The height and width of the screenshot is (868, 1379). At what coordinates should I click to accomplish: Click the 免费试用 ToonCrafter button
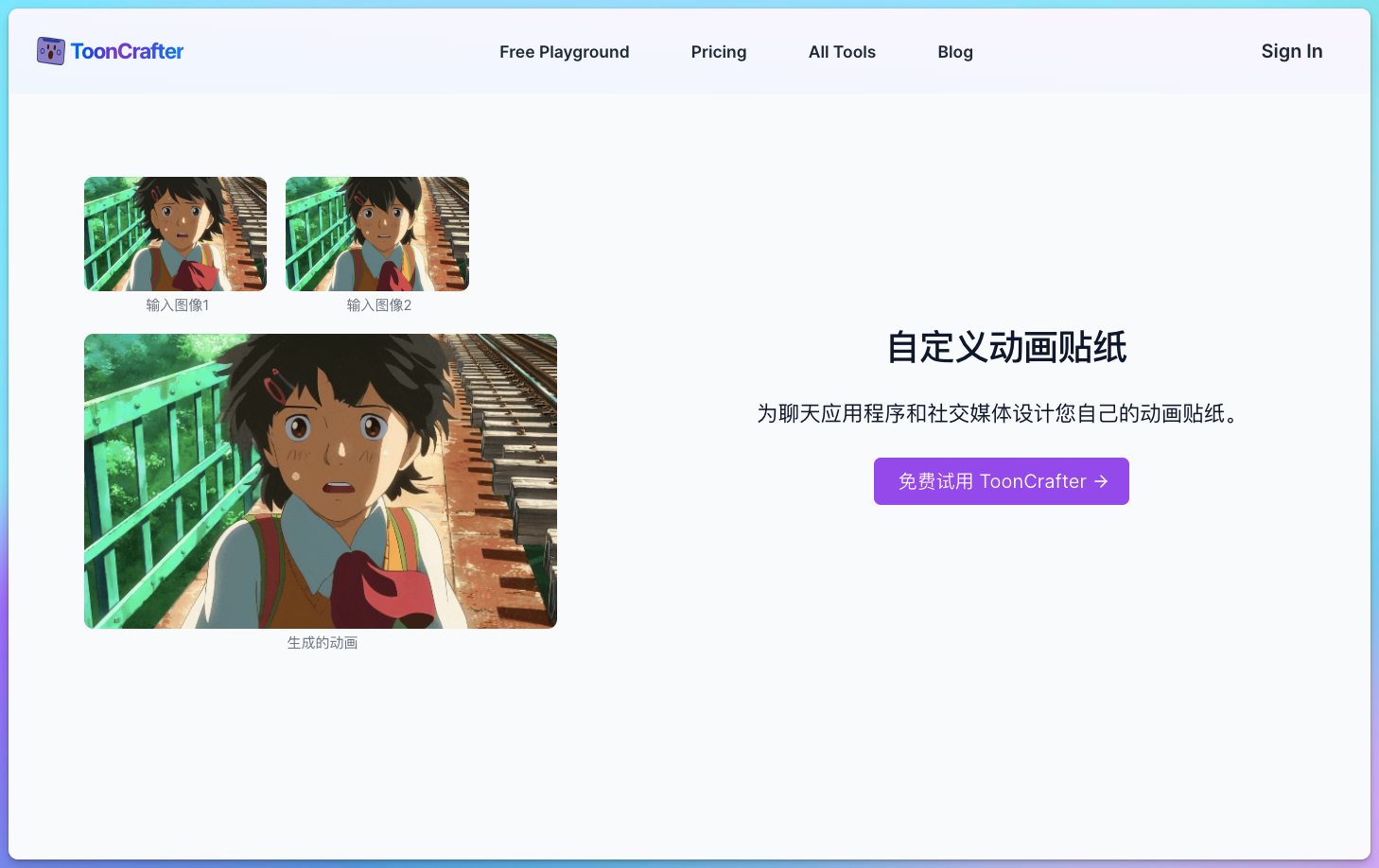[1002, 481]
